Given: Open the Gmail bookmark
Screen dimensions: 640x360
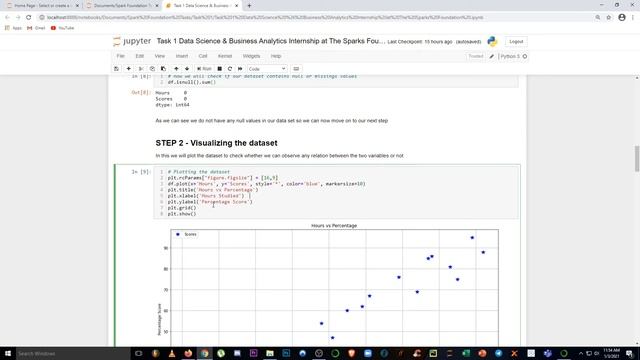Looking at the screenshot, I should (36, 28).
